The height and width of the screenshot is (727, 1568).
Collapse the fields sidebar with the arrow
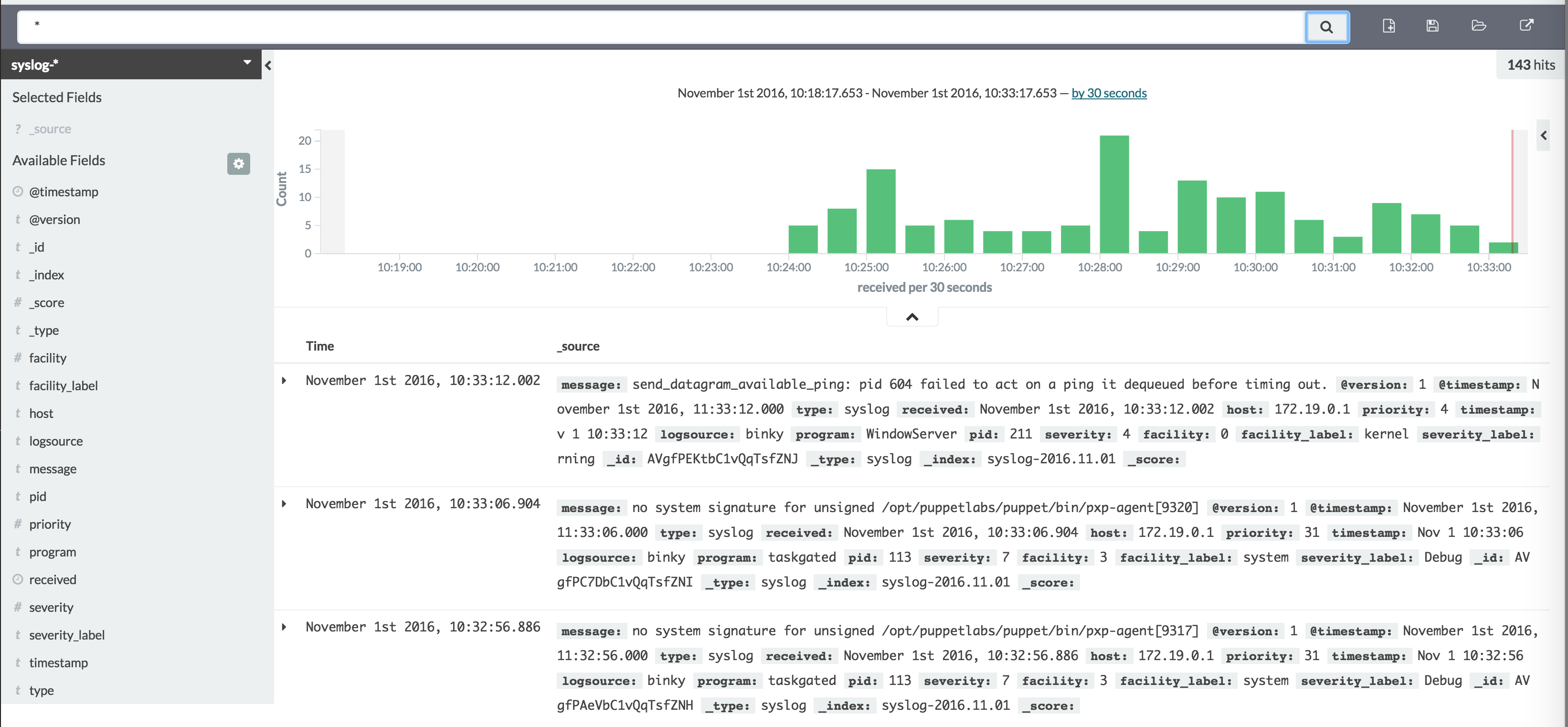coord(268,65)
